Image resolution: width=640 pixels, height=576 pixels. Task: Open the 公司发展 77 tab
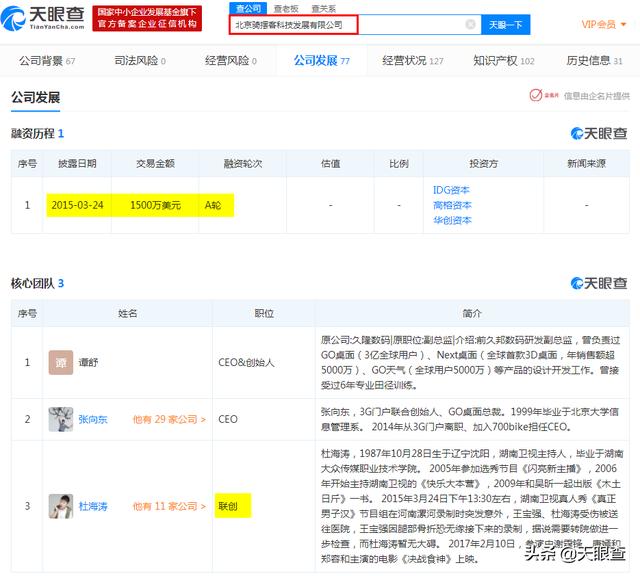(322, 61)
